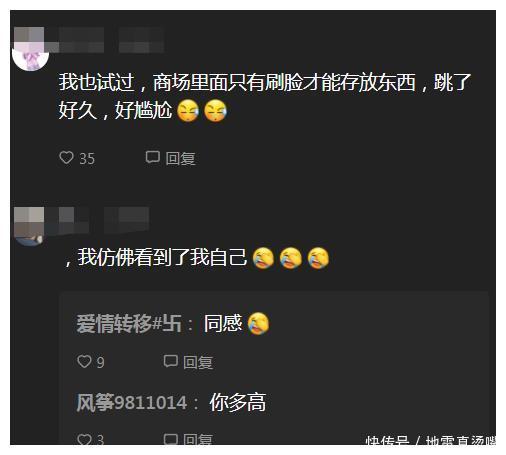Open profile of 爱情转移#卐
Viewport: 506px width, 455px height.
(129, 324)
